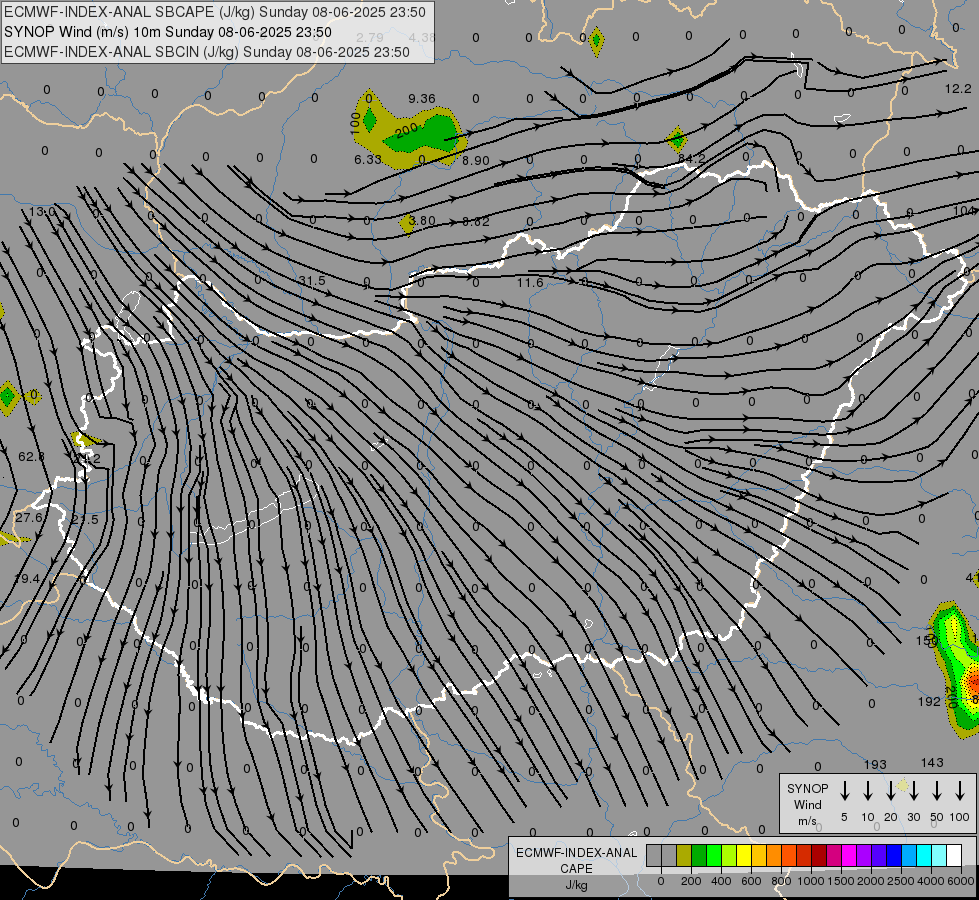
Task: Click the 10 m/s wind arrow in the SYNOP legend
Action: (x=867, y=791)
